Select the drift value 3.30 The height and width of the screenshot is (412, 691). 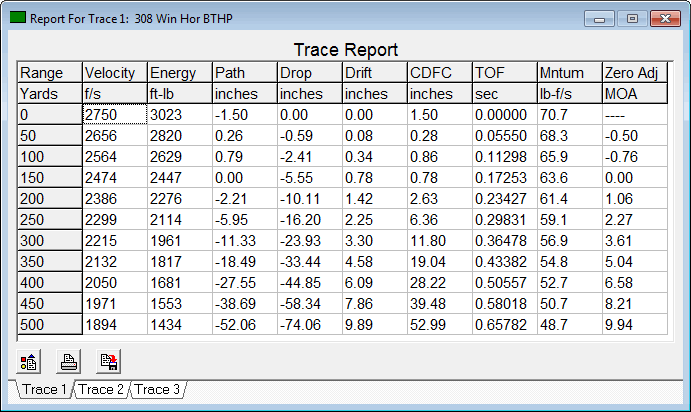[x=375, y=241]
